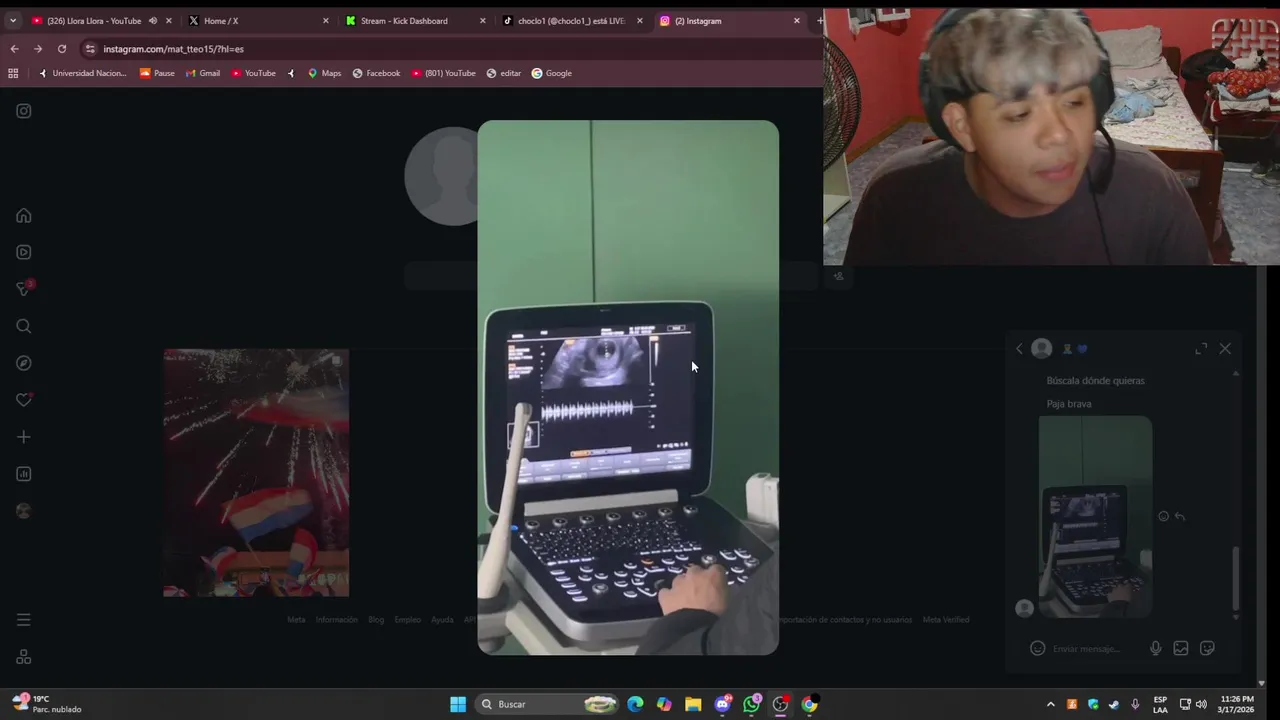Mute the YouTube tab audio icon
This screenshot has height=720, width=1280.
[153, 20]
